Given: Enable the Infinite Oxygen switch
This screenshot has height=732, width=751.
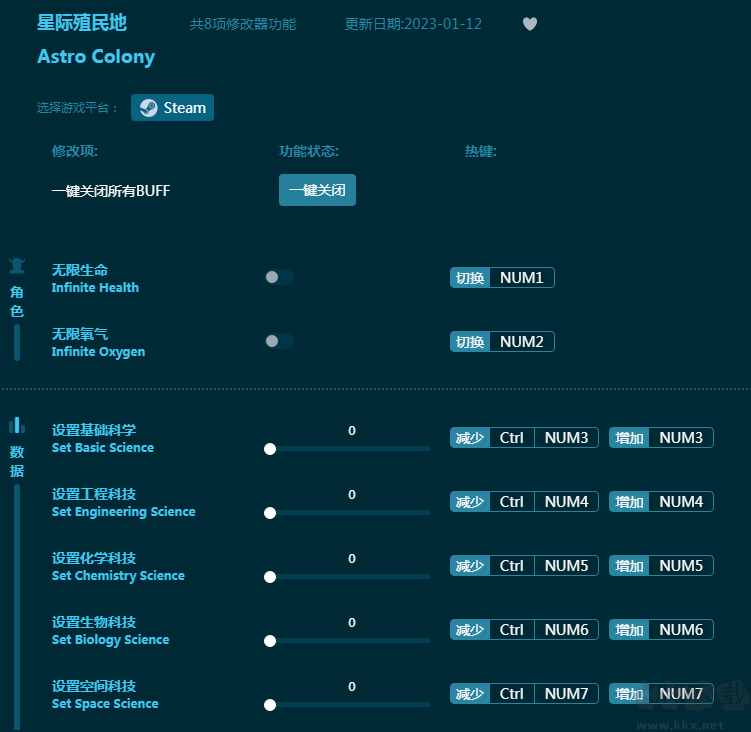Looking at the screenshot, I should click(x=278, y=341).
